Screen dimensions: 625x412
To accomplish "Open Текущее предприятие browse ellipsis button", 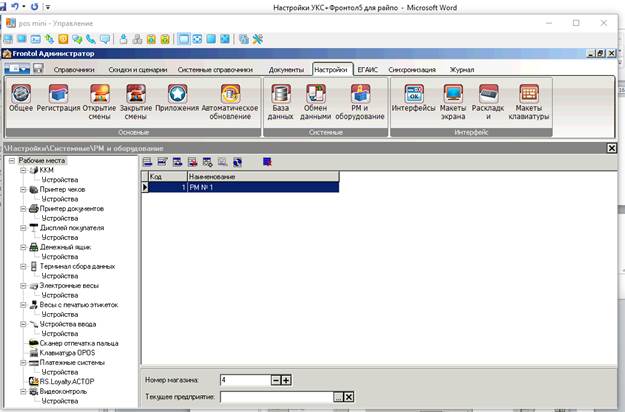I will (338, 397).
